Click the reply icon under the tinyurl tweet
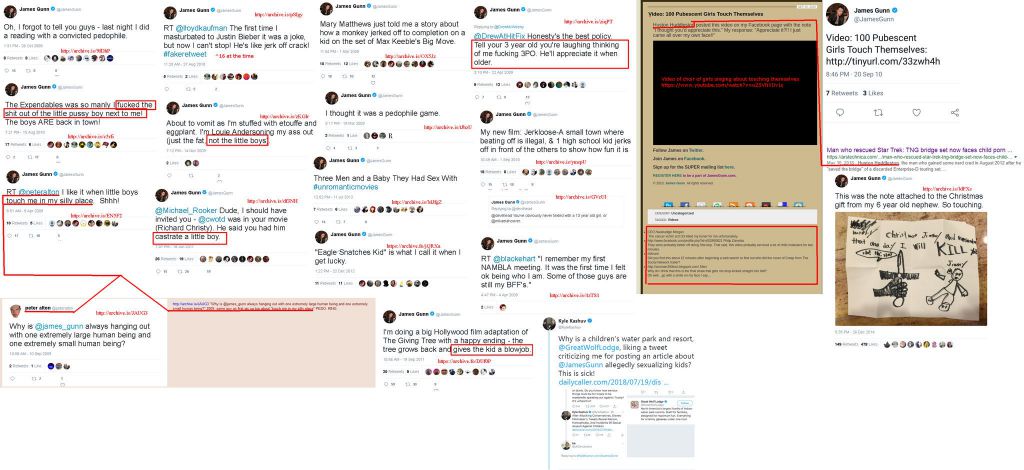The width and height of the screenshot is (1024, 470). point(840,112)
